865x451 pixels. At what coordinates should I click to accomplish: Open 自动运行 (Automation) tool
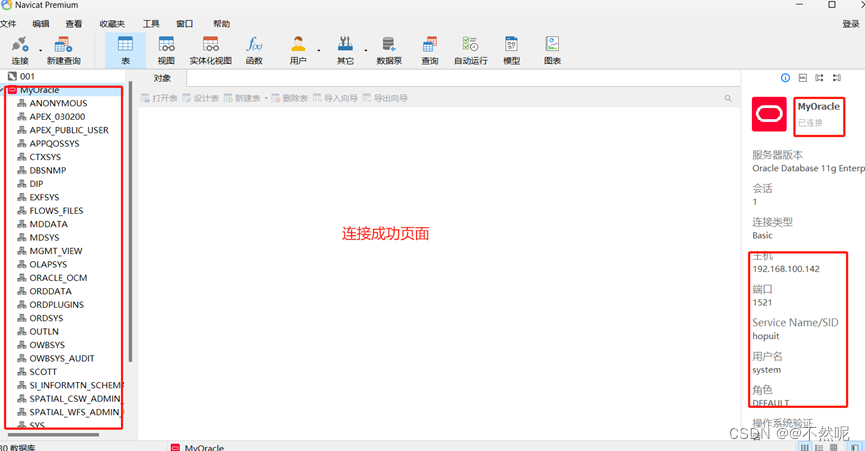471,50
